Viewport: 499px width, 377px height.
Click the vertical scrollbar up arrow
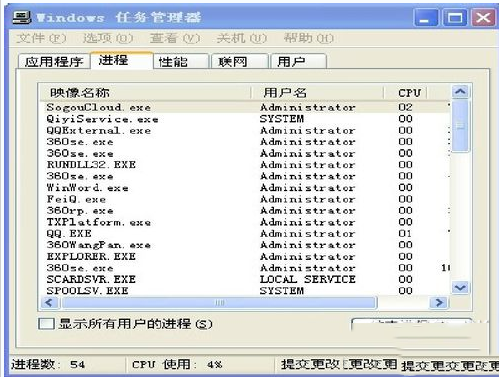click(x=461, y=91)
